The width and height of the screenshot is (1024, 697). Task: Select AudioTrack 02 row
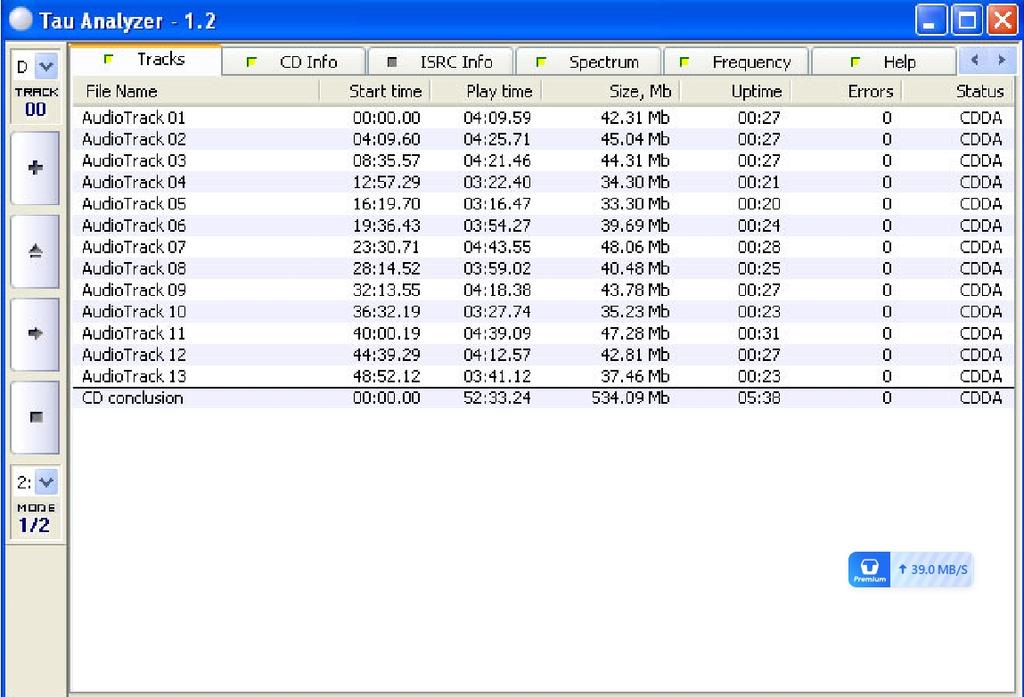[x=543, y=140]
